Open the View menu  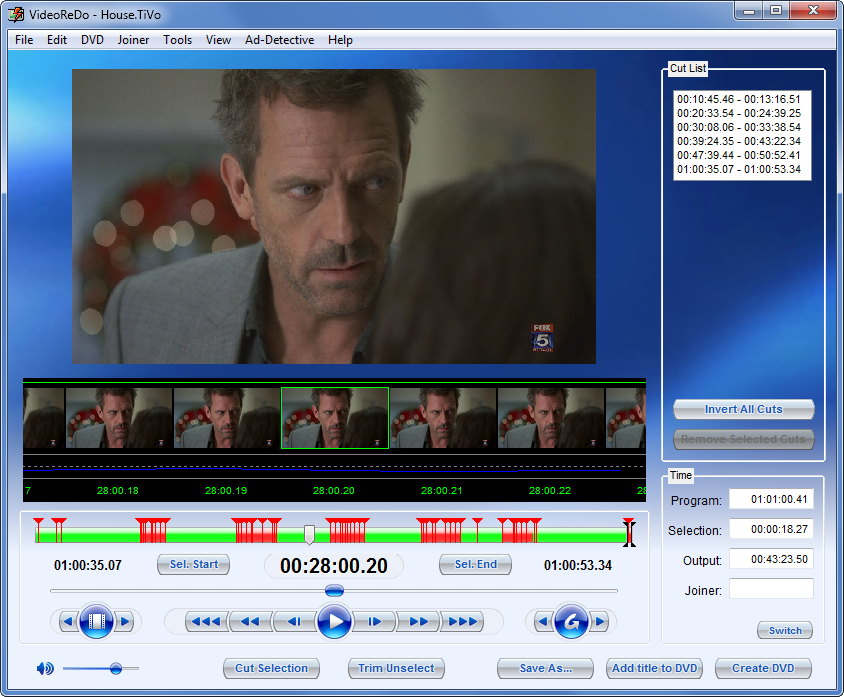click(x=218, y=40)
